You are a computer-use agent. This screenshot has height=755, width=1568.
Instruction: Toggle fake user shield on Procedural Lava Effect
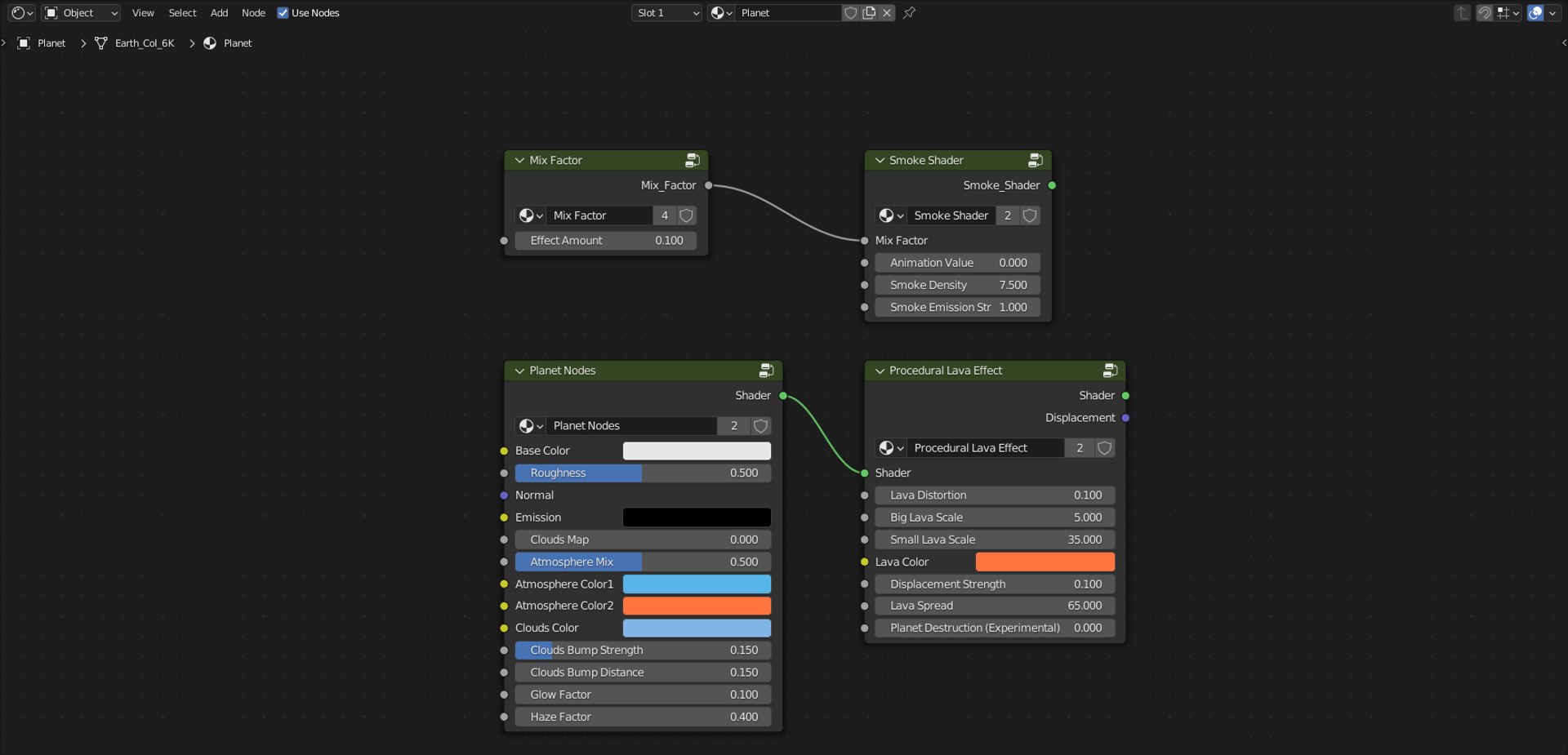coord(1104,448)
